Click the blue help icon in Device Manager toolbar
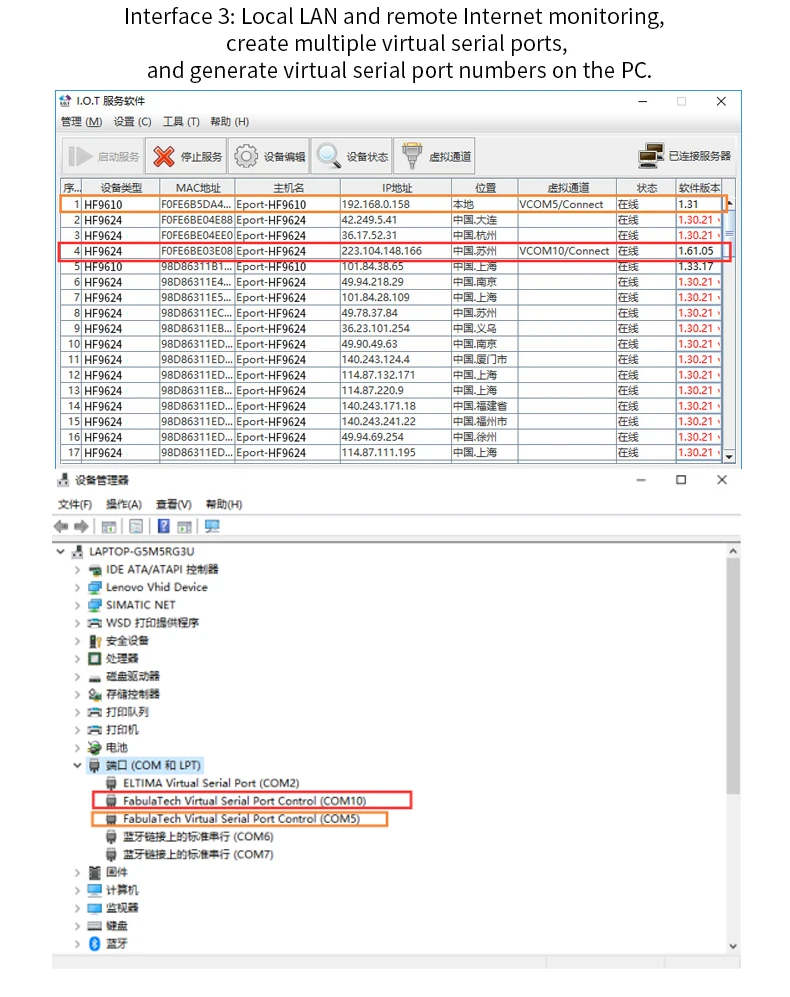Screen dimensions: 790x997 [x=163, y=526]
